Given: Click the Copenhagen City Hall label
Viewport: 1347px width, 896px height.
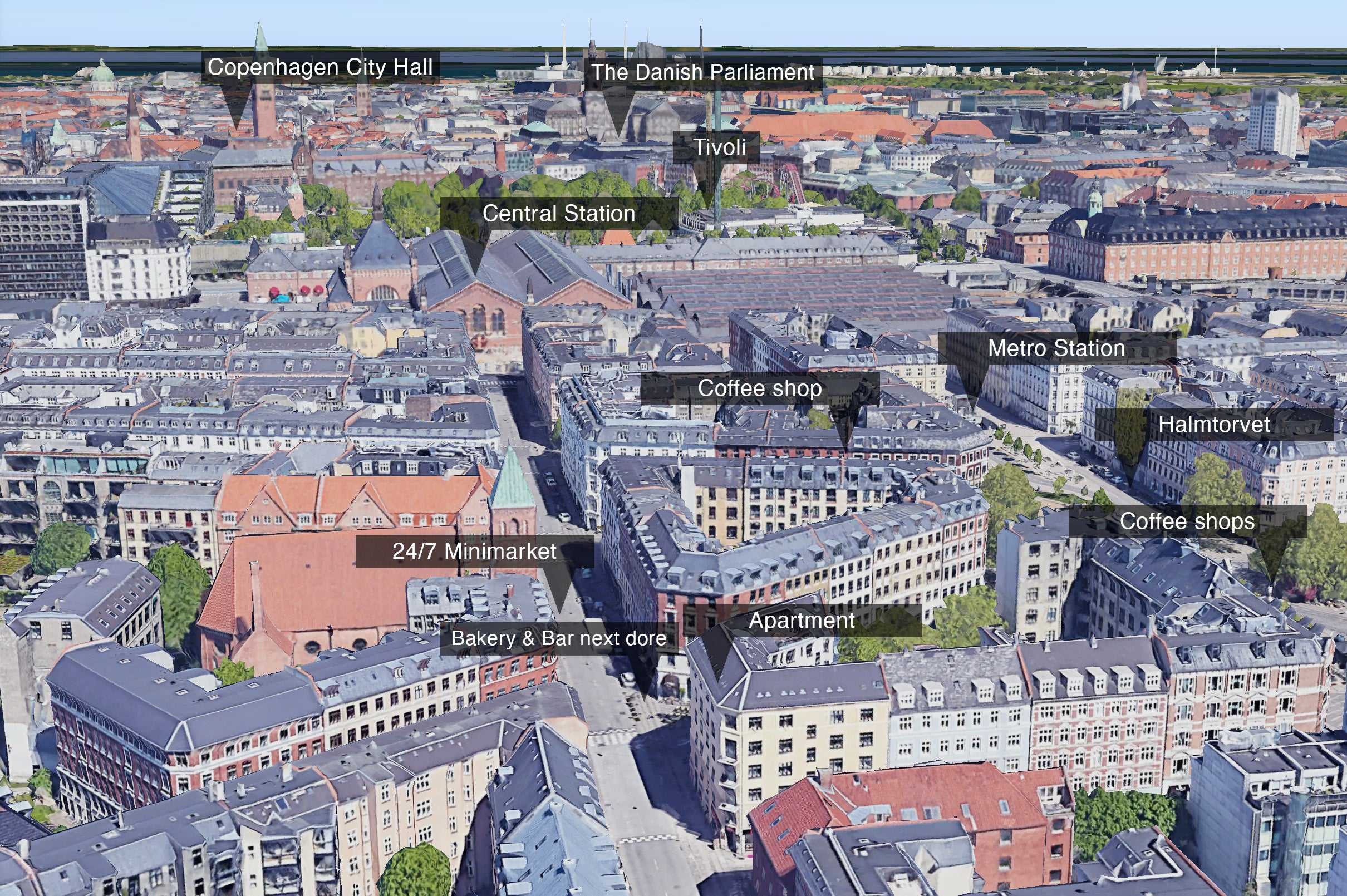Looking at the screenshot, I should (320, 67).
